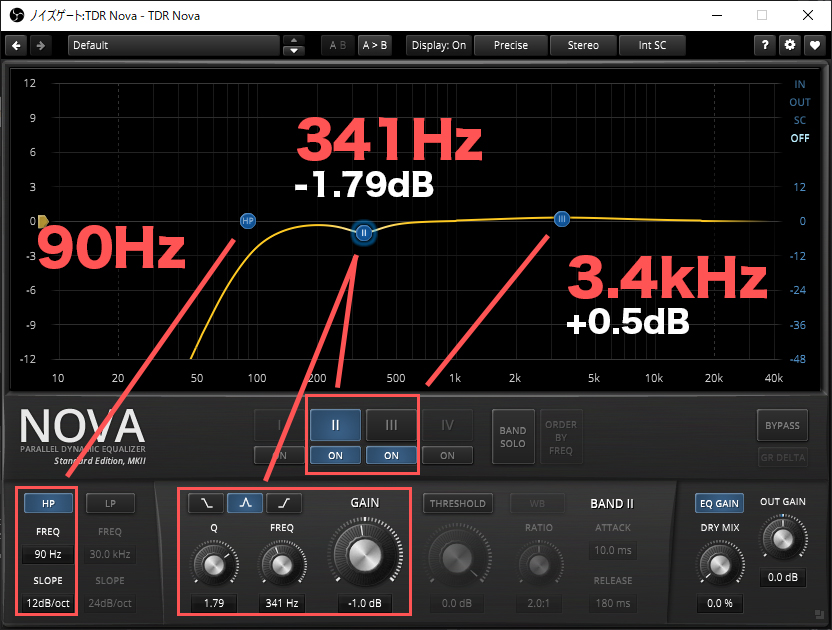Select the bell filter shape
The height and width of the screenshot is (630, 832).
[x=245, y=503]
